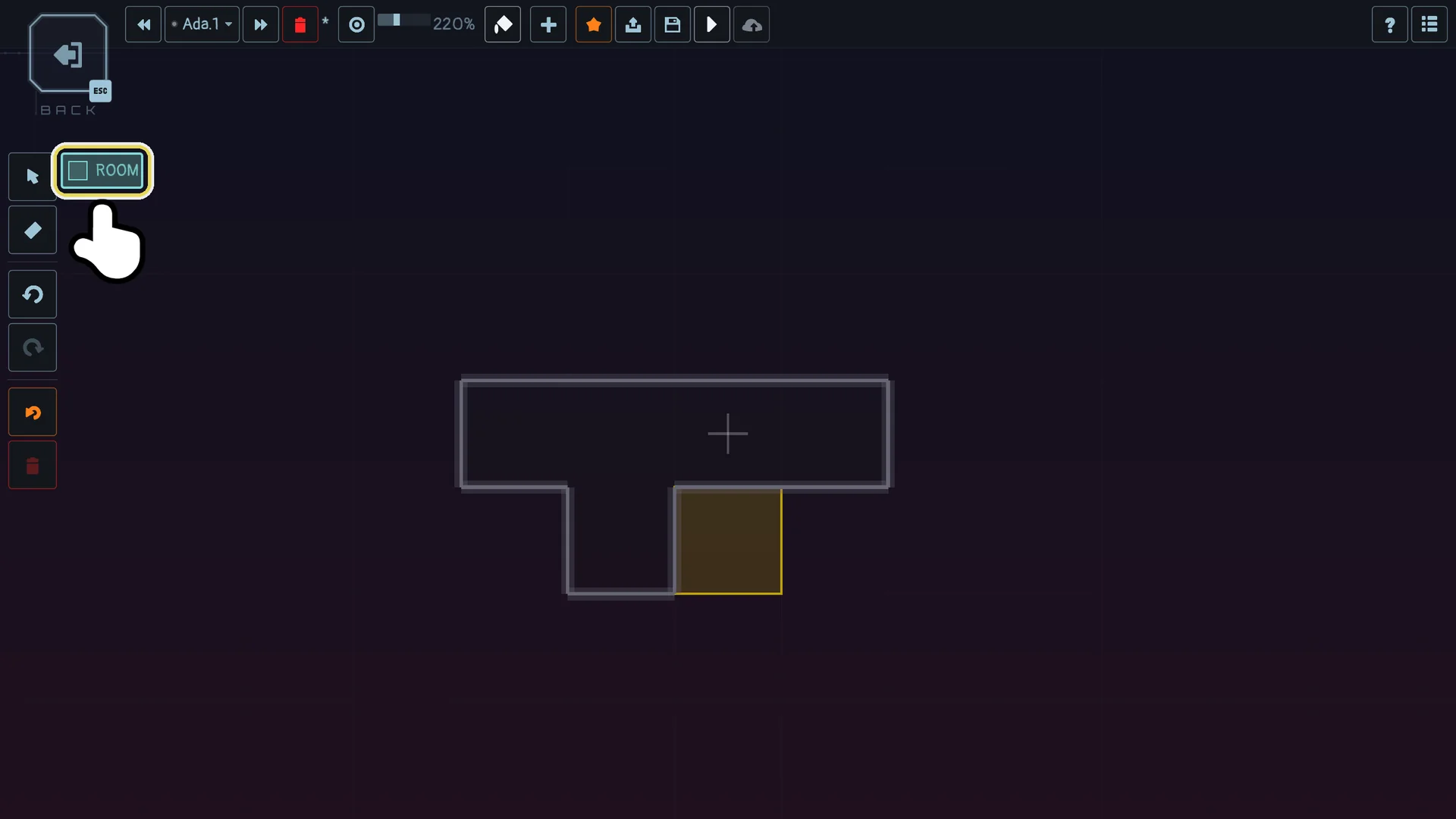The height and width of the screenshot is (819, 1456).
Task: Save the design with floppy disk icon
Action: (673, 24)
